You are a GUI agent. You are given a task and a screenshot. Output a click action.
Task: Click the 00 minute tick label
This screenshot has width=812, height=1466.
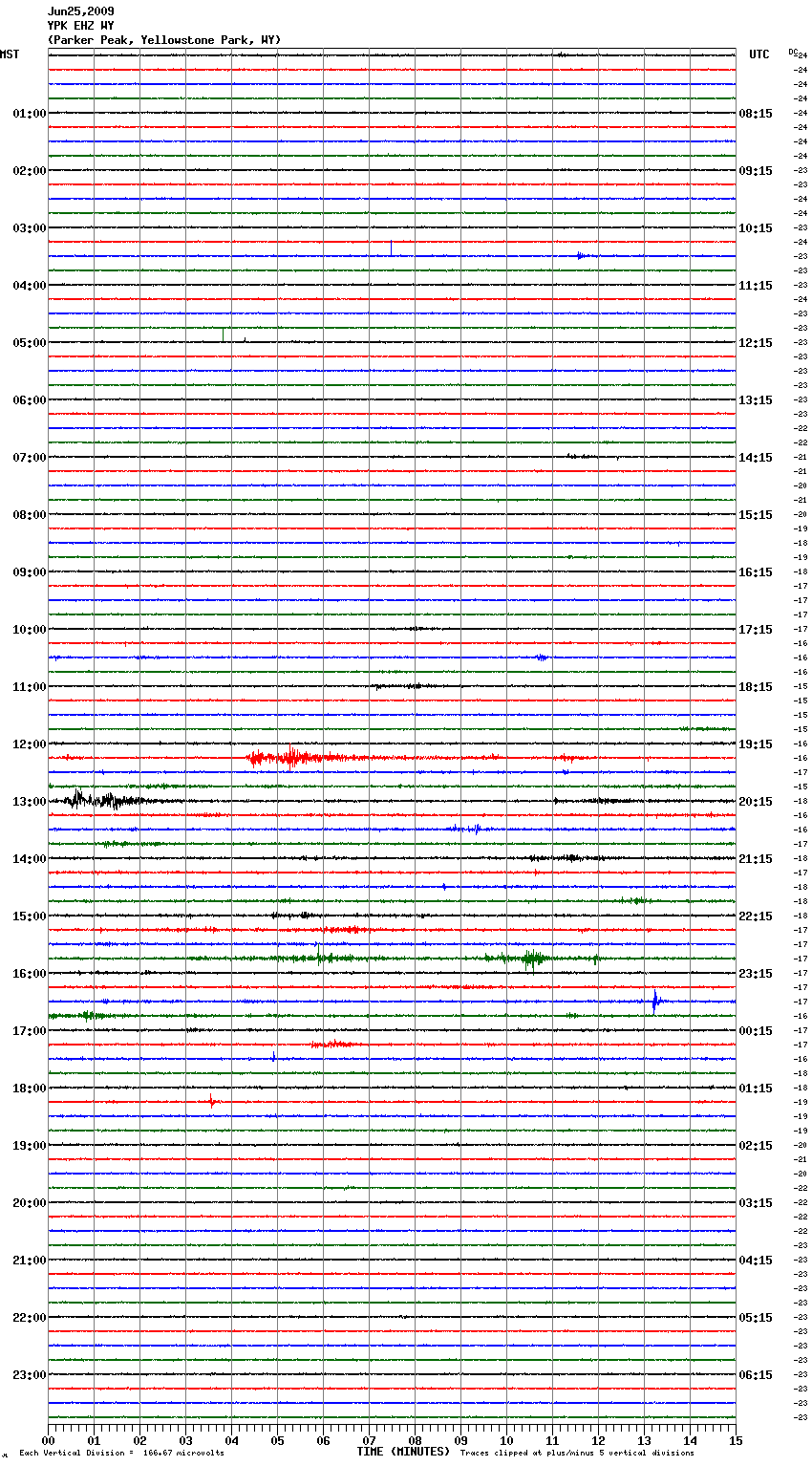pyautogui.click(x=49, y=1440)
